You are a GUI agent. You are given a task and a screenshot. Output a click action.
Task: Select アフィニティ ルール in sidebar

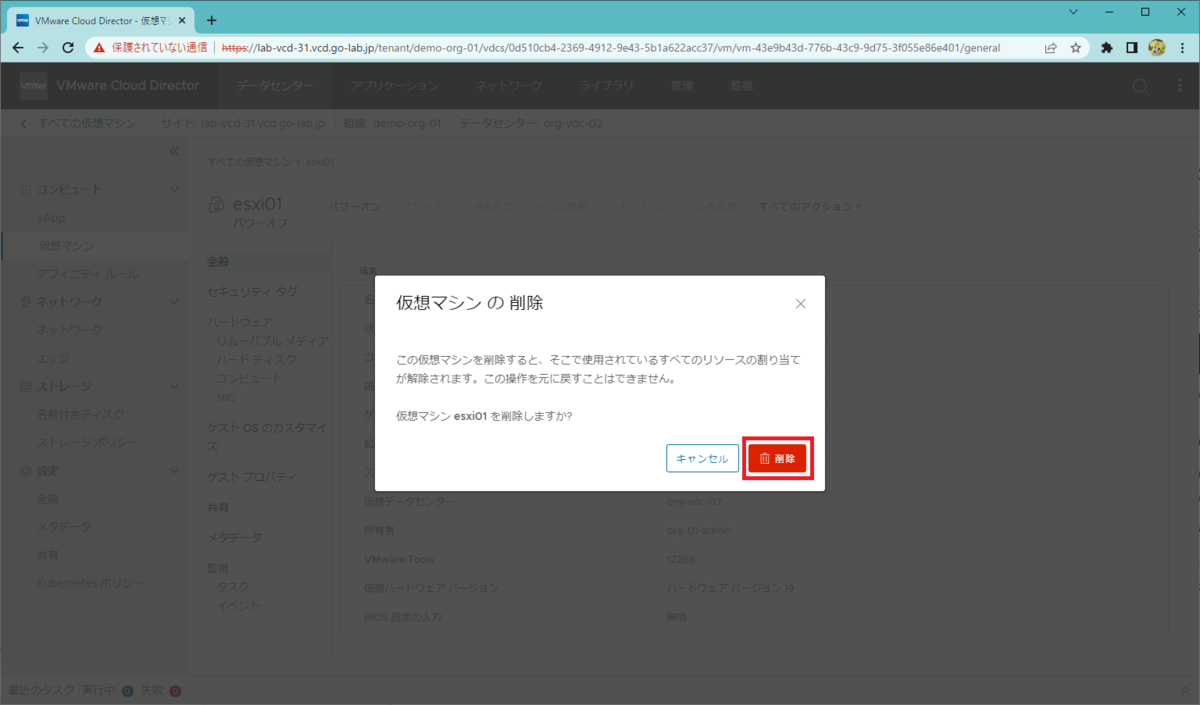click(87, 273)
